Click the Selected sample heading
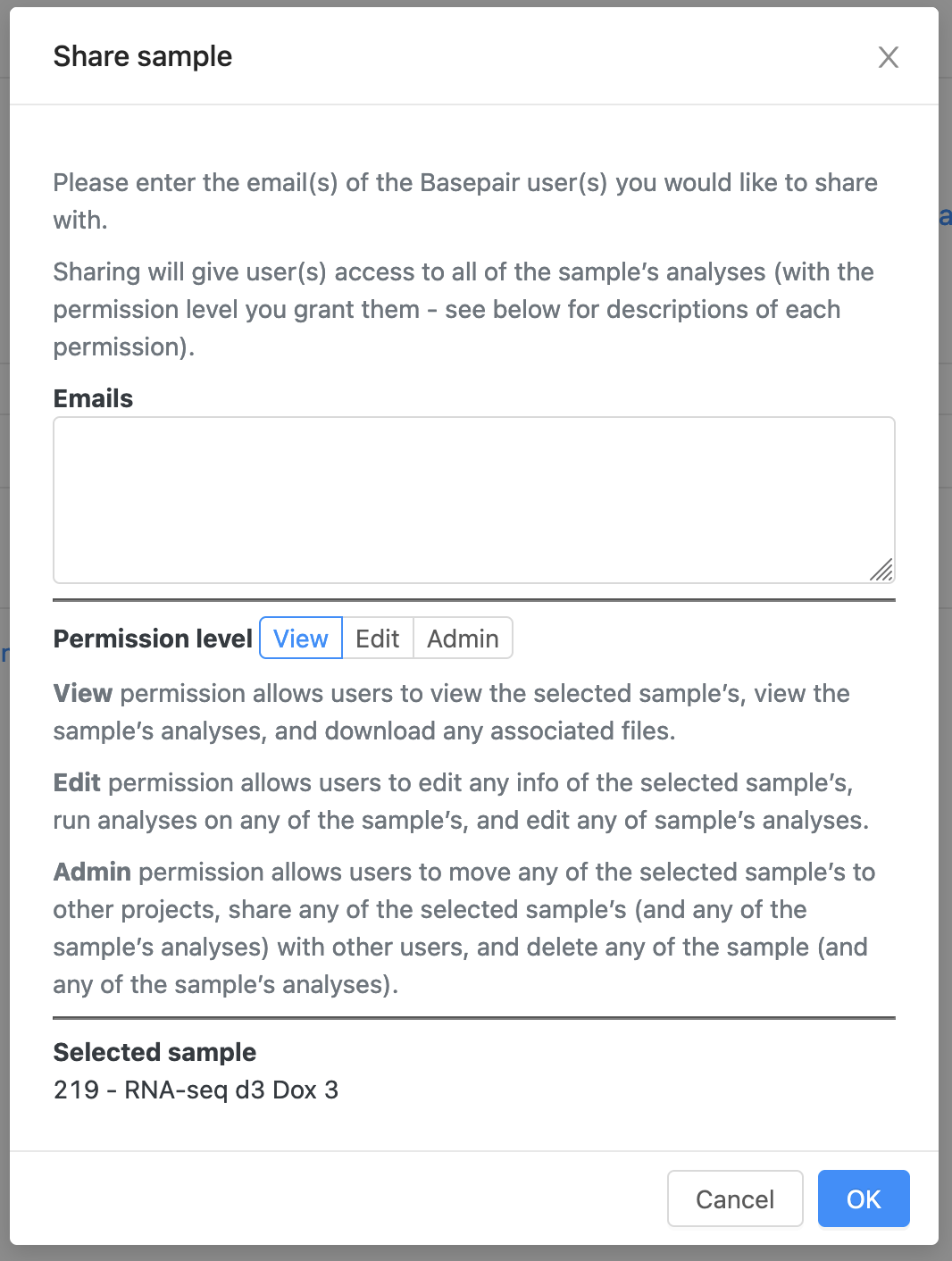The width and height of the screenshot is (952, 1261). [154, 1052]
